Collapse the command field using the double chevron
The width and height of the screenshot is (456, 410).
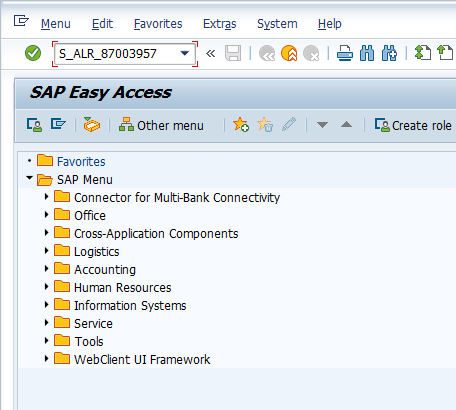211,53
